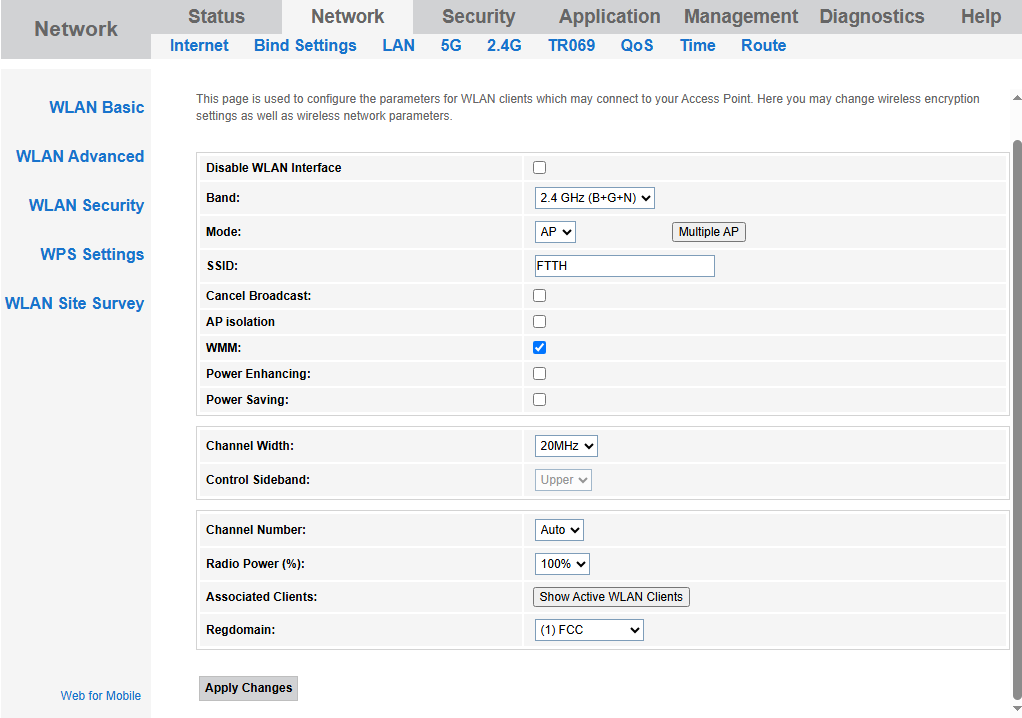Open the Diagnostics tab

[871, 17]
